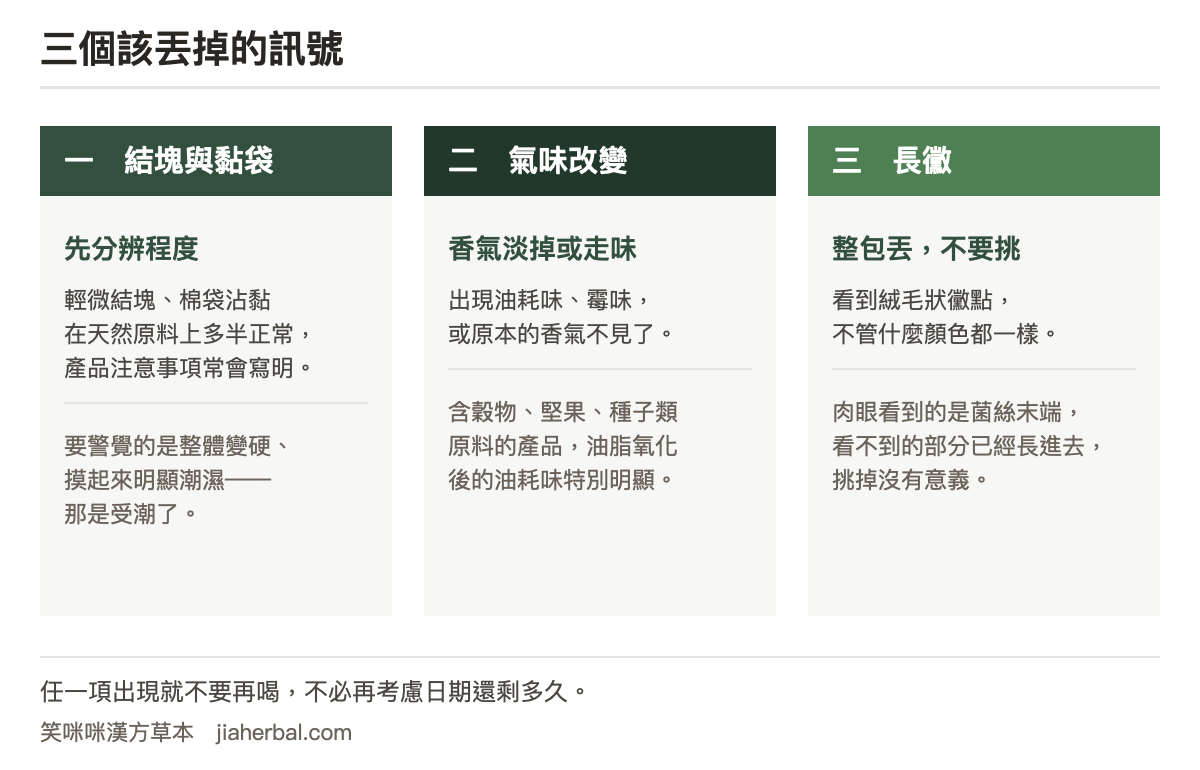This screenshot has height=770, width=1200.
Task: Click the line 產品注意事項常會寫明。
Action: [x=190, y=367]
